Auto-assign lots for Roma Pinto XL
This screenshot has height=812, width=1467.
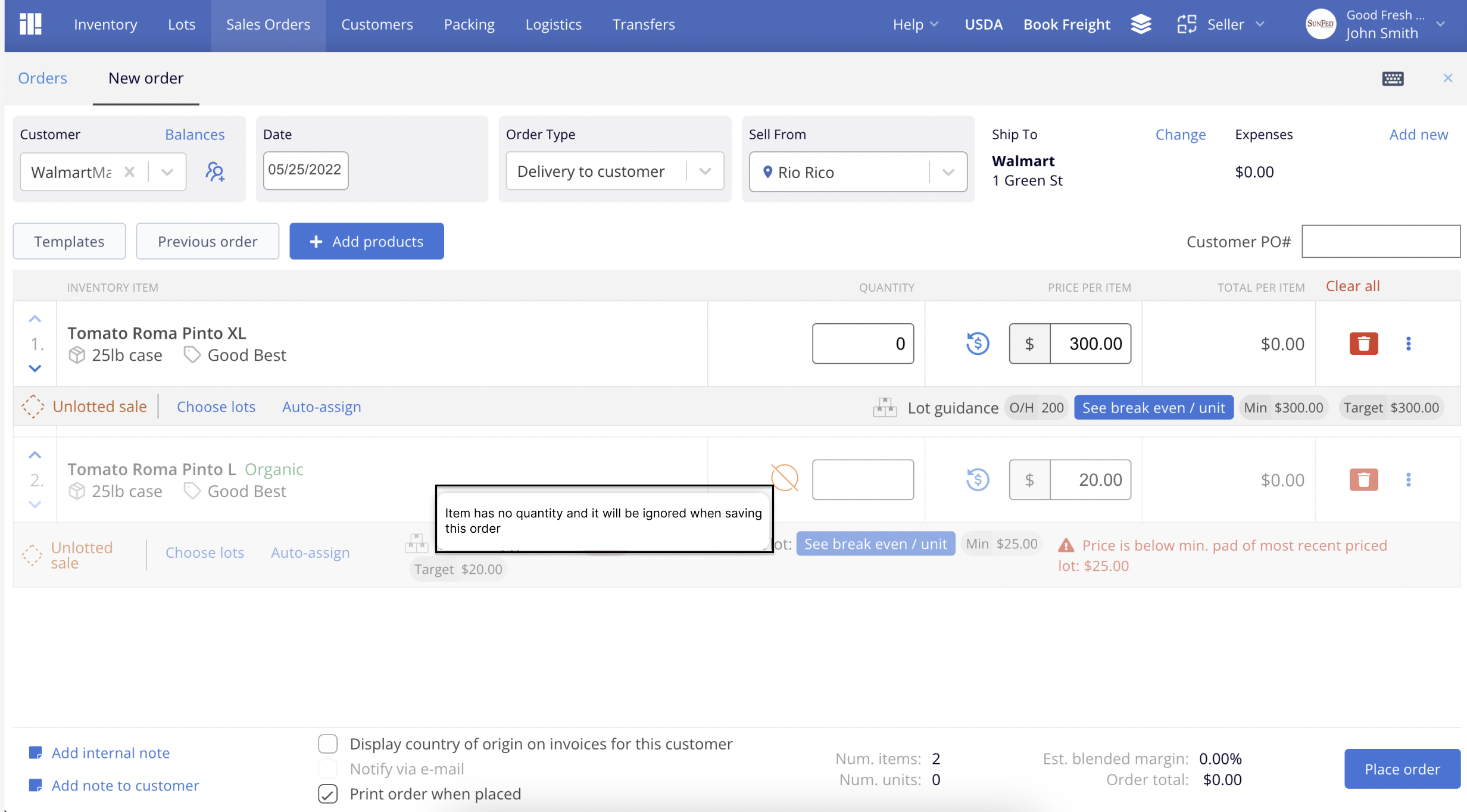point(322,407)
